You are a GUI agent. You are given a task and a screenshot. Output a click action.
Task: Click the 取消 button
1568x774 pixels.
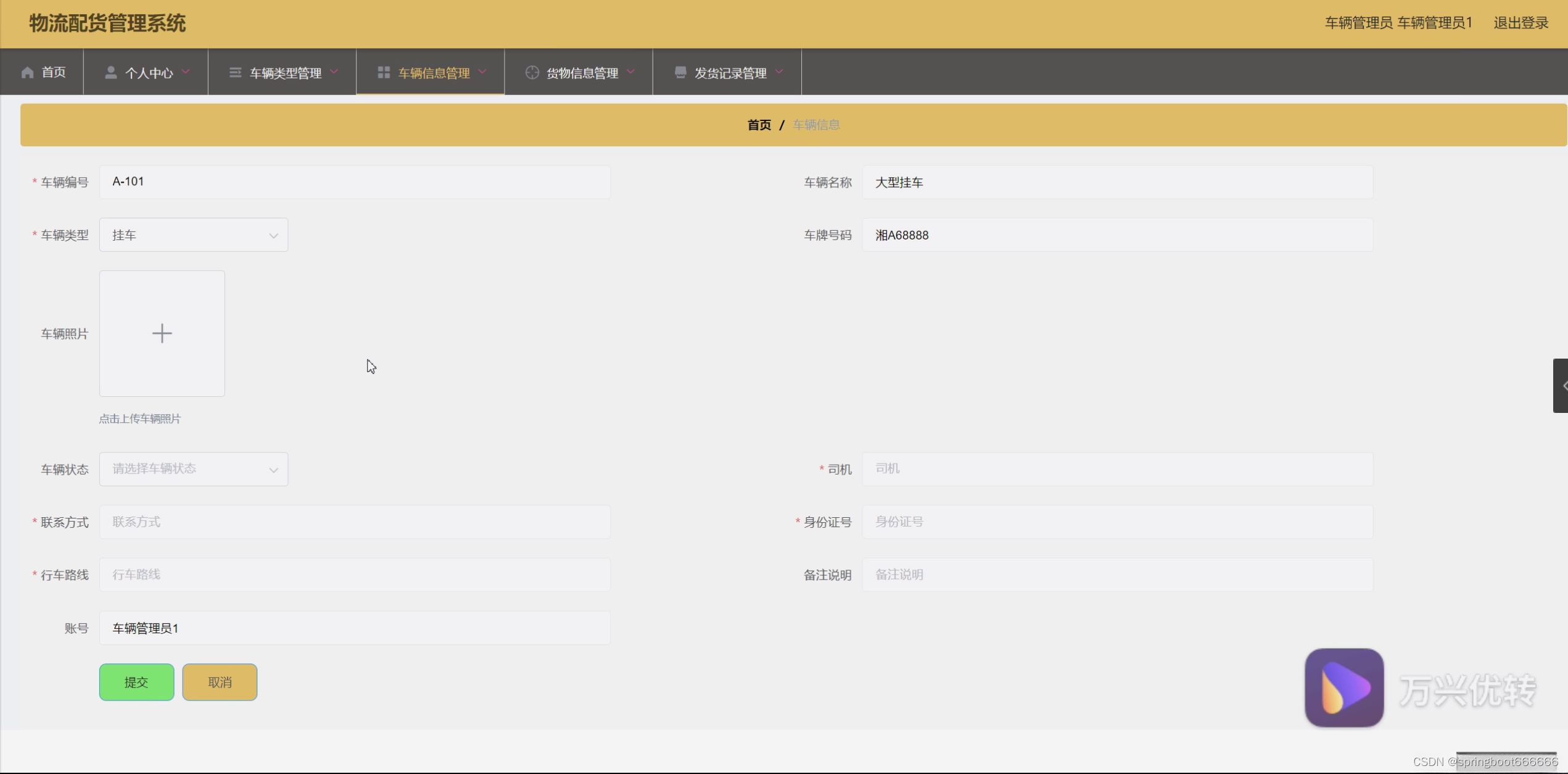coord(220,682)
